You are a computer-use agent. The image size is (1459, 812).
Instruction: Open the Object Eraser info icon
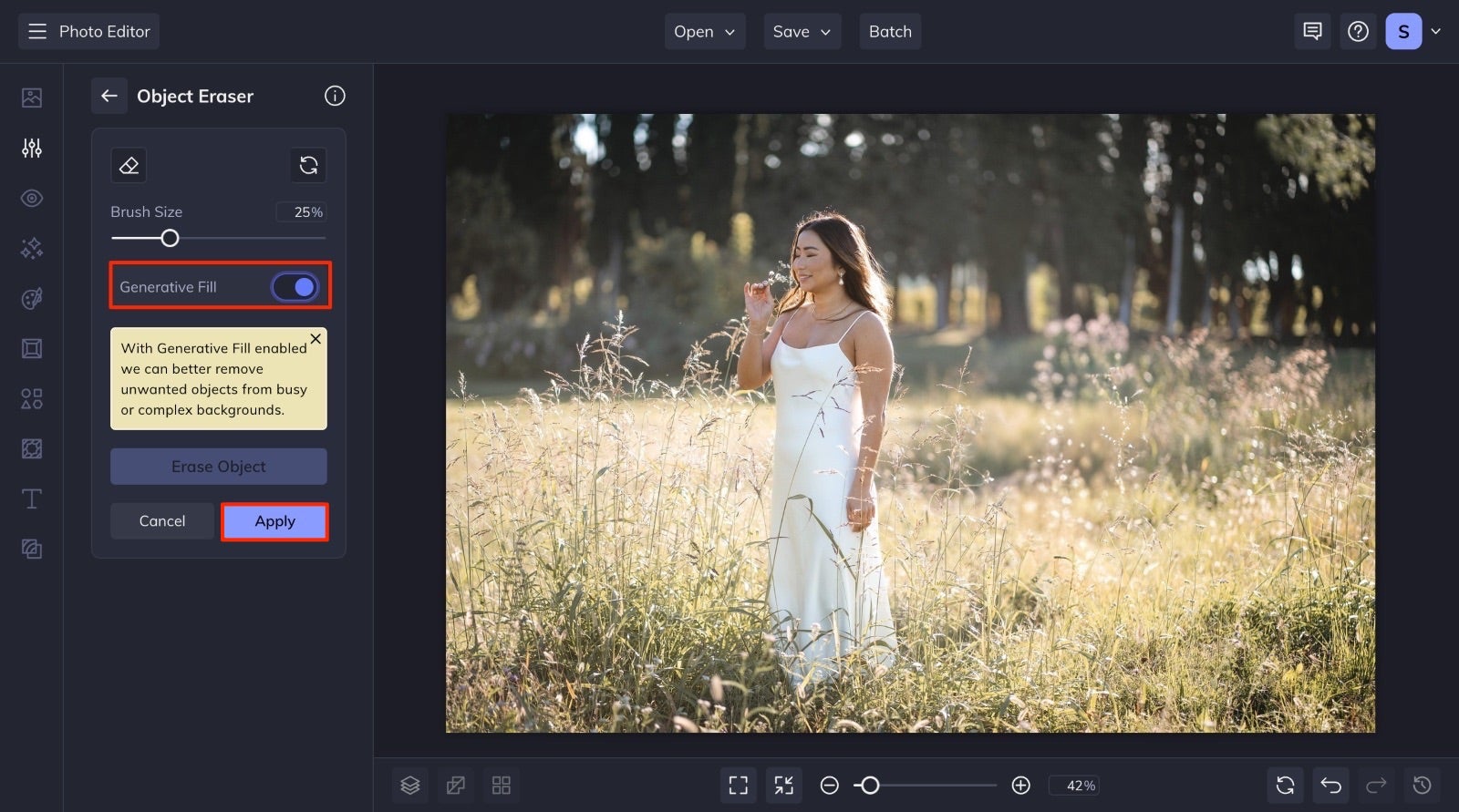click(335, 96)
